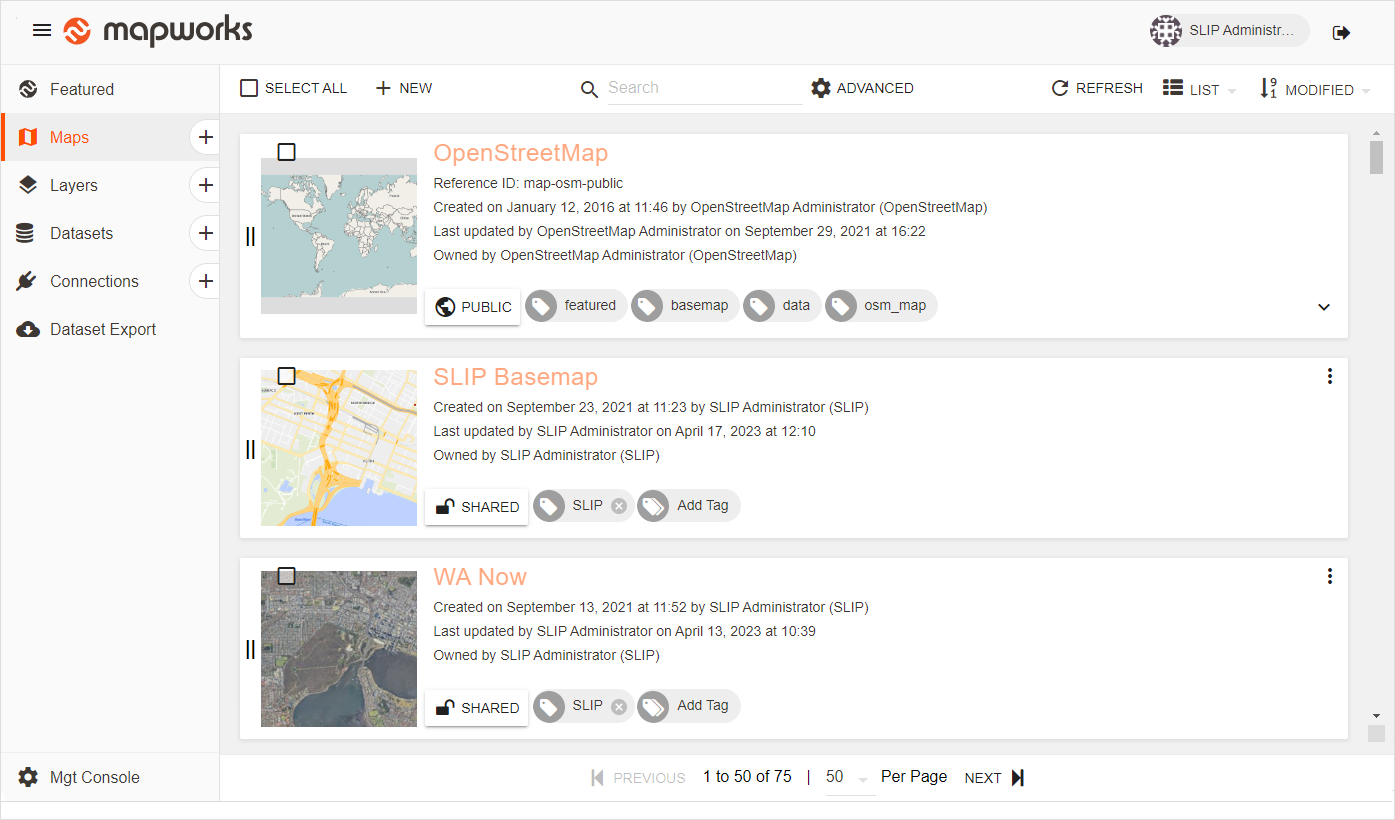Focus the Search input field
The height and width of the screenshot is (820, 1395).
(705, 88)
